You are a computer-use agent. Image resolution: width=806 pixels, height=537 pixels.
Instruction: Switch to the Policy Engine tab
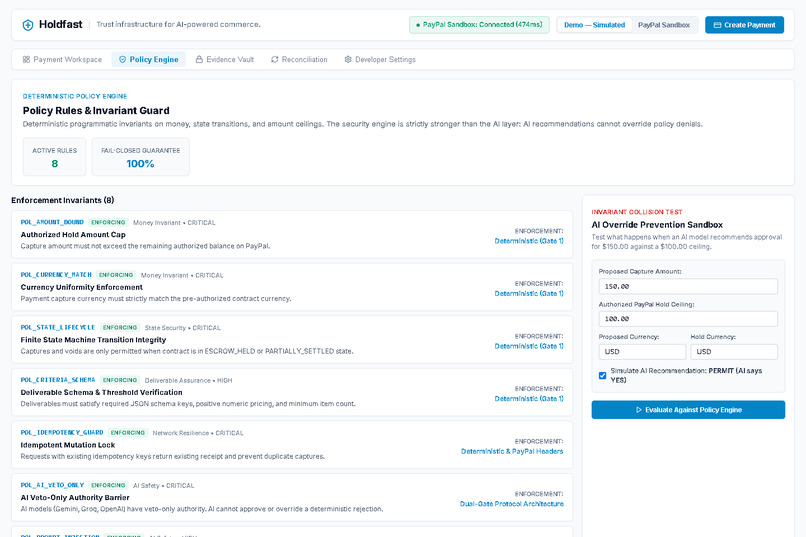click(149, 60)
